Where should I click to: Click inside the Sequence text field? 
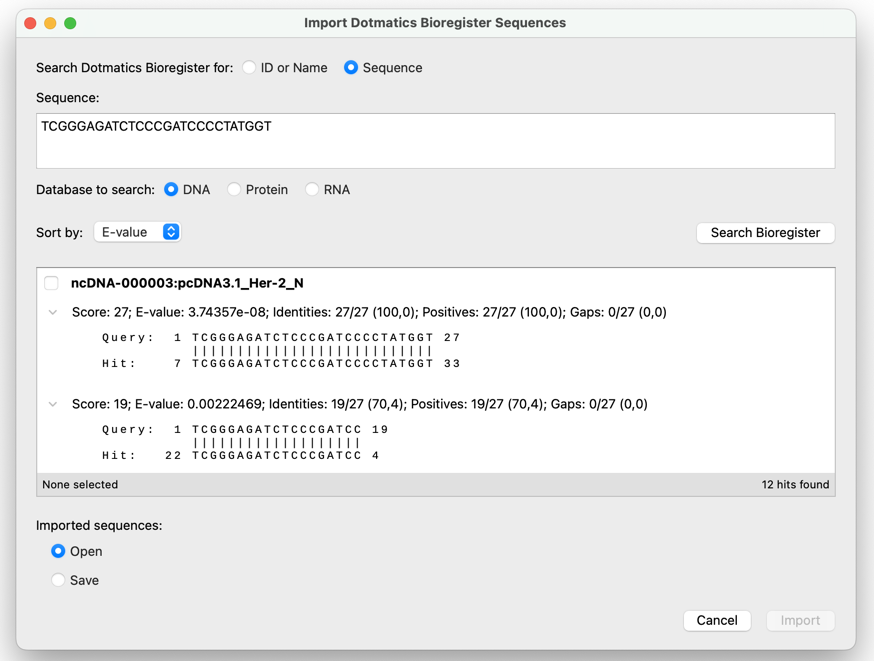point(435,141)
